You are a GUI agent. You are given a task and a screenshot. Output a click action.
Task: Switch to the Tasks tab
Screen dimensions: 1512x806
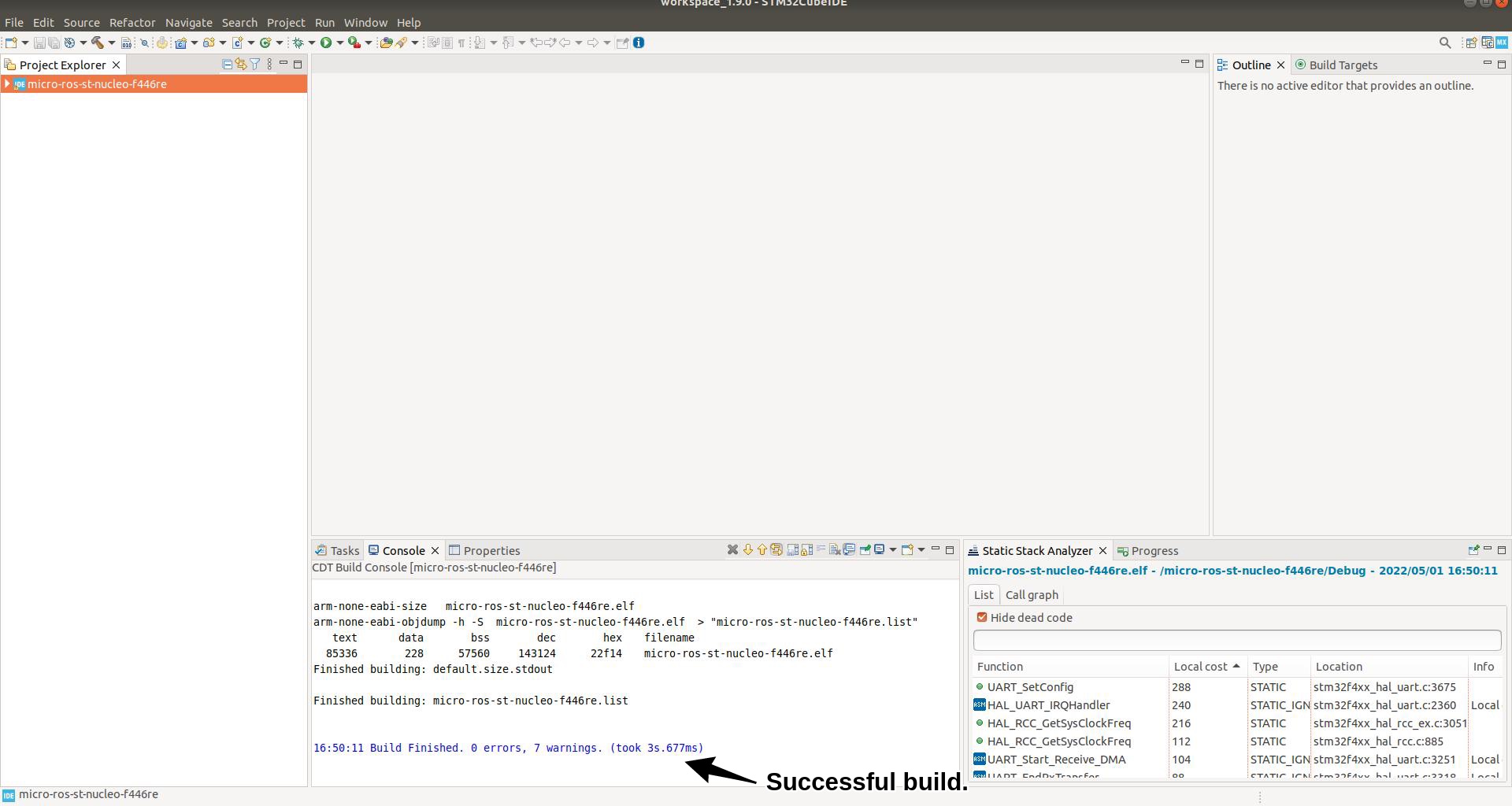point(338,551)
